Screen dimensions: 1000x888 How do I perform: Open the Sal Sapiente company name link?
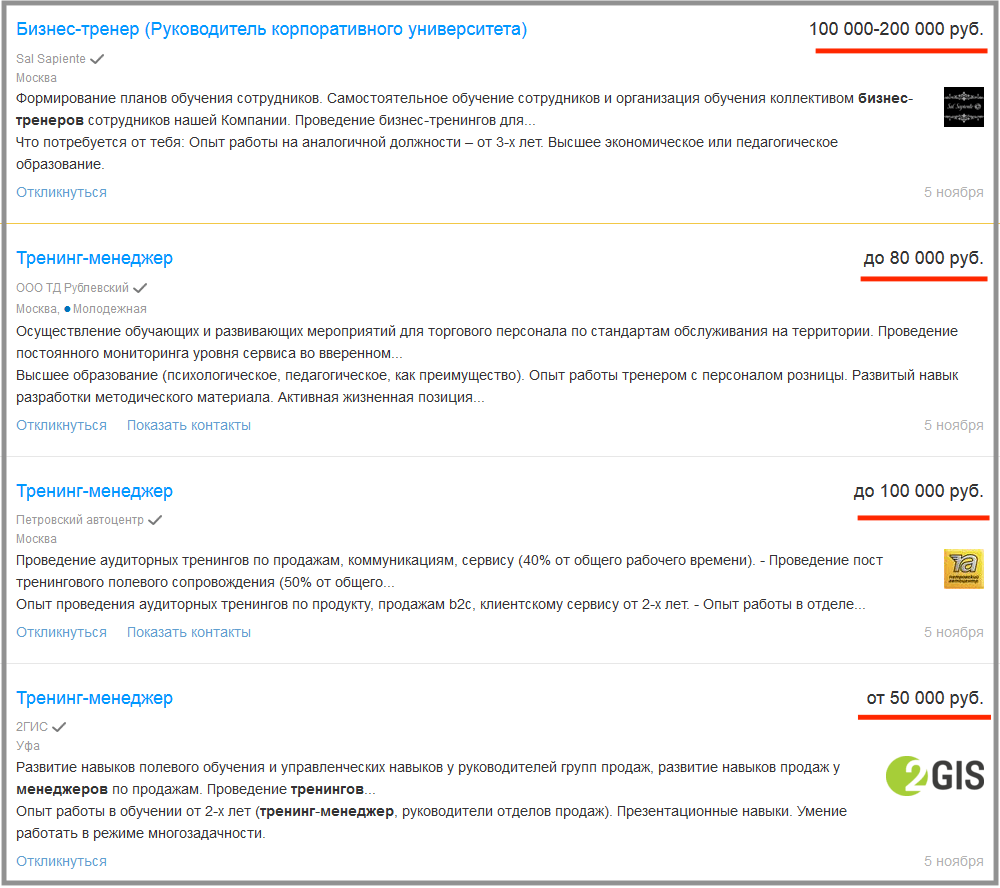[x=51, y=59]
